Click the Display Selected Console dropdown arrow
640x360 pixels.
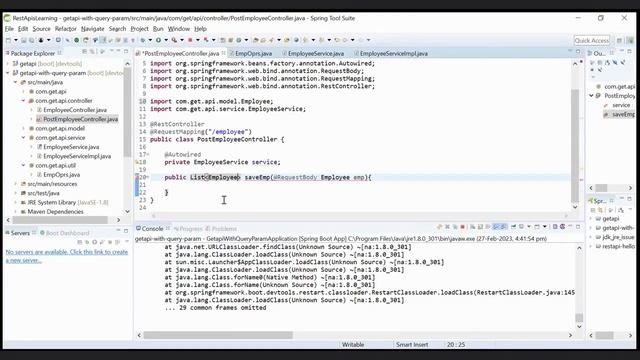[x=529, y=227]
